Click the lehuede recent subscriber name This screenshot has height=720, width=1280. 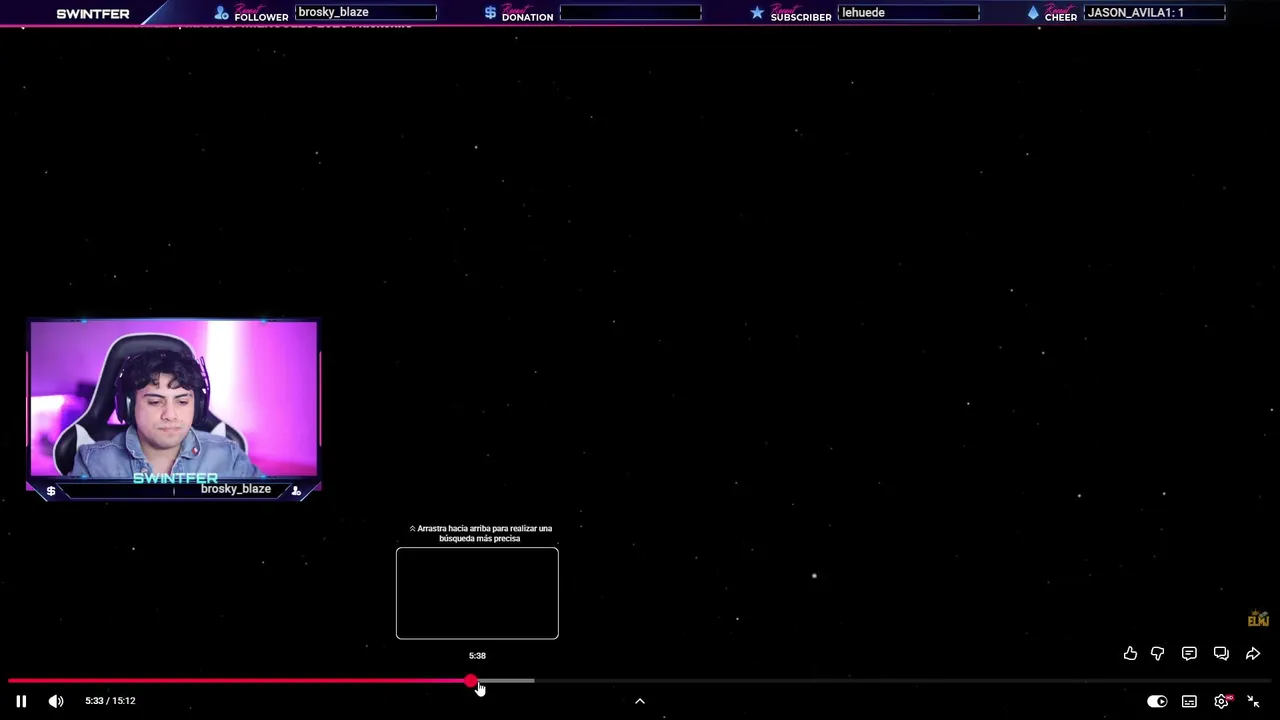coord(863,12)
